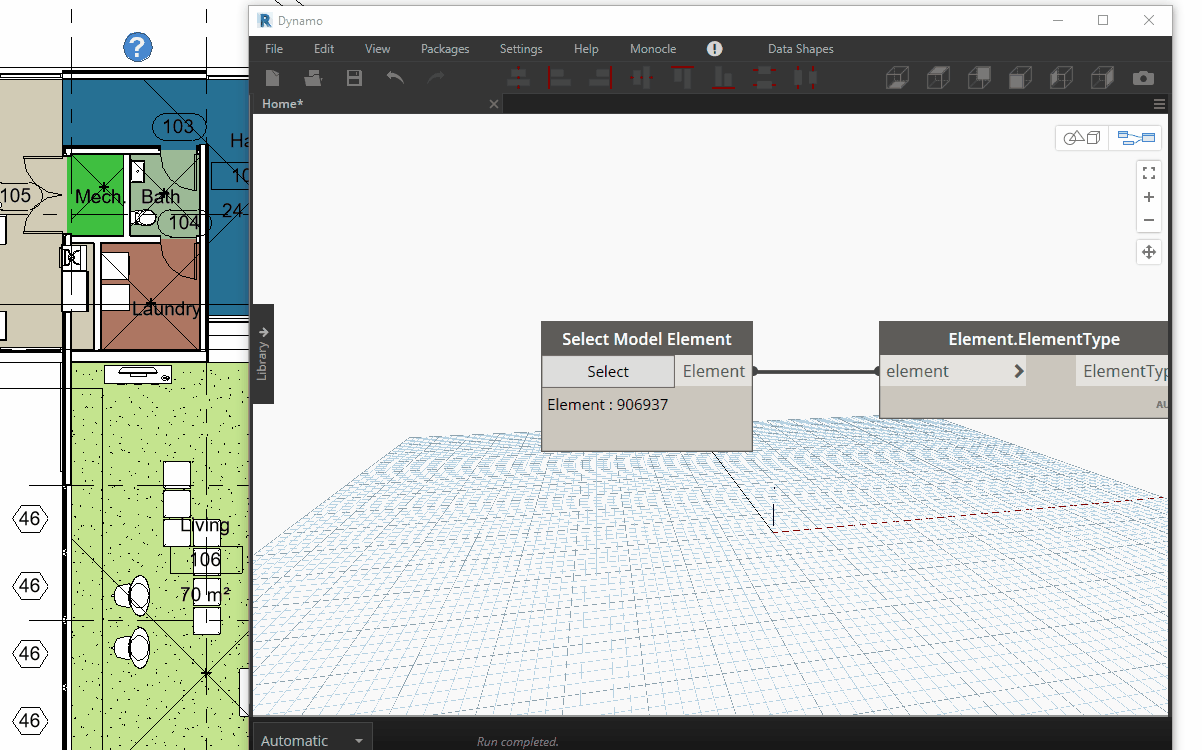
Task: Click the zoom in plus button
Action: pyautogui.click(x=1149, y=197)
